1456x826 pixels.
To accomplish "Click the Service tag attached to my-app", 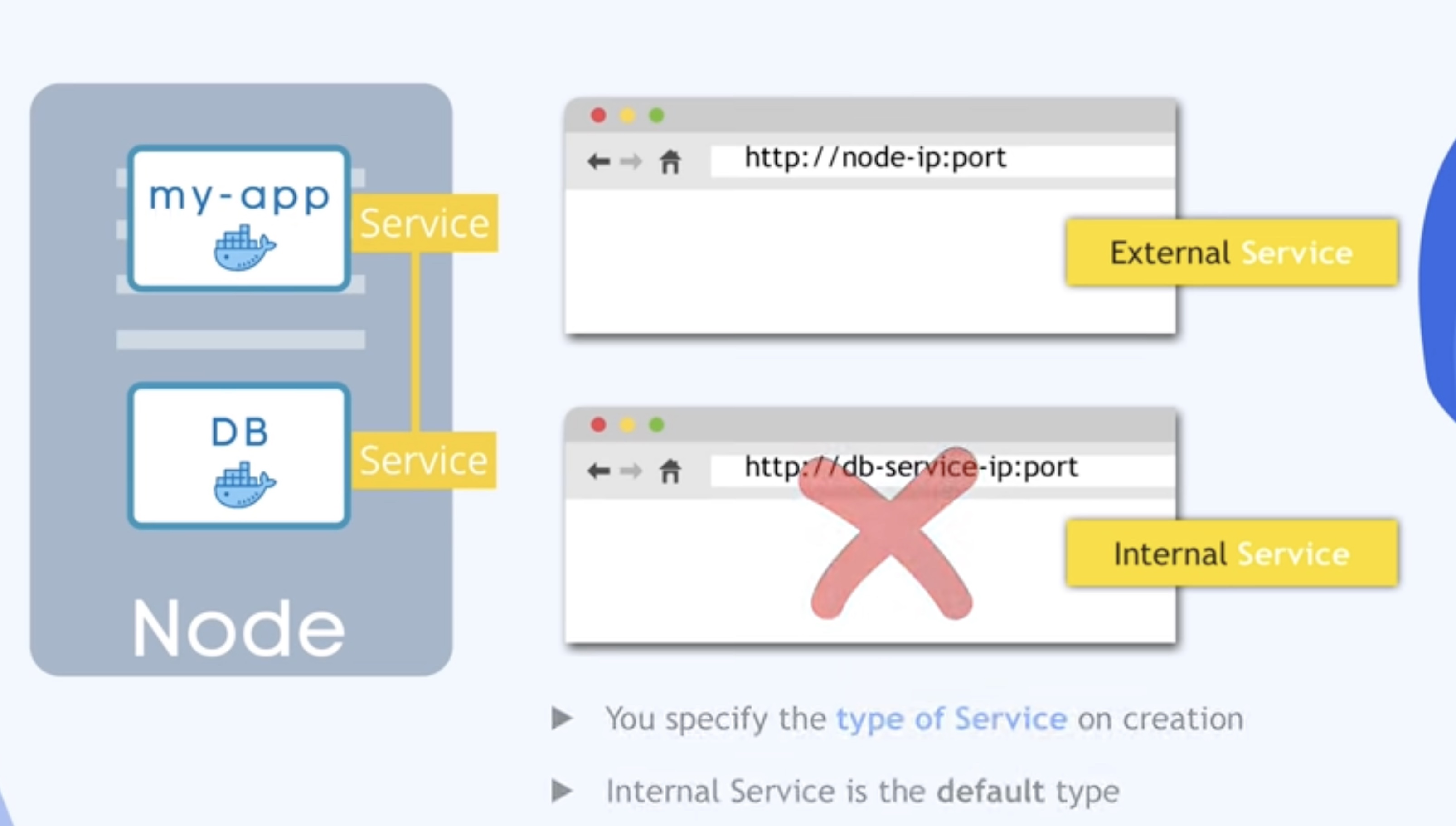I will 424,223.
